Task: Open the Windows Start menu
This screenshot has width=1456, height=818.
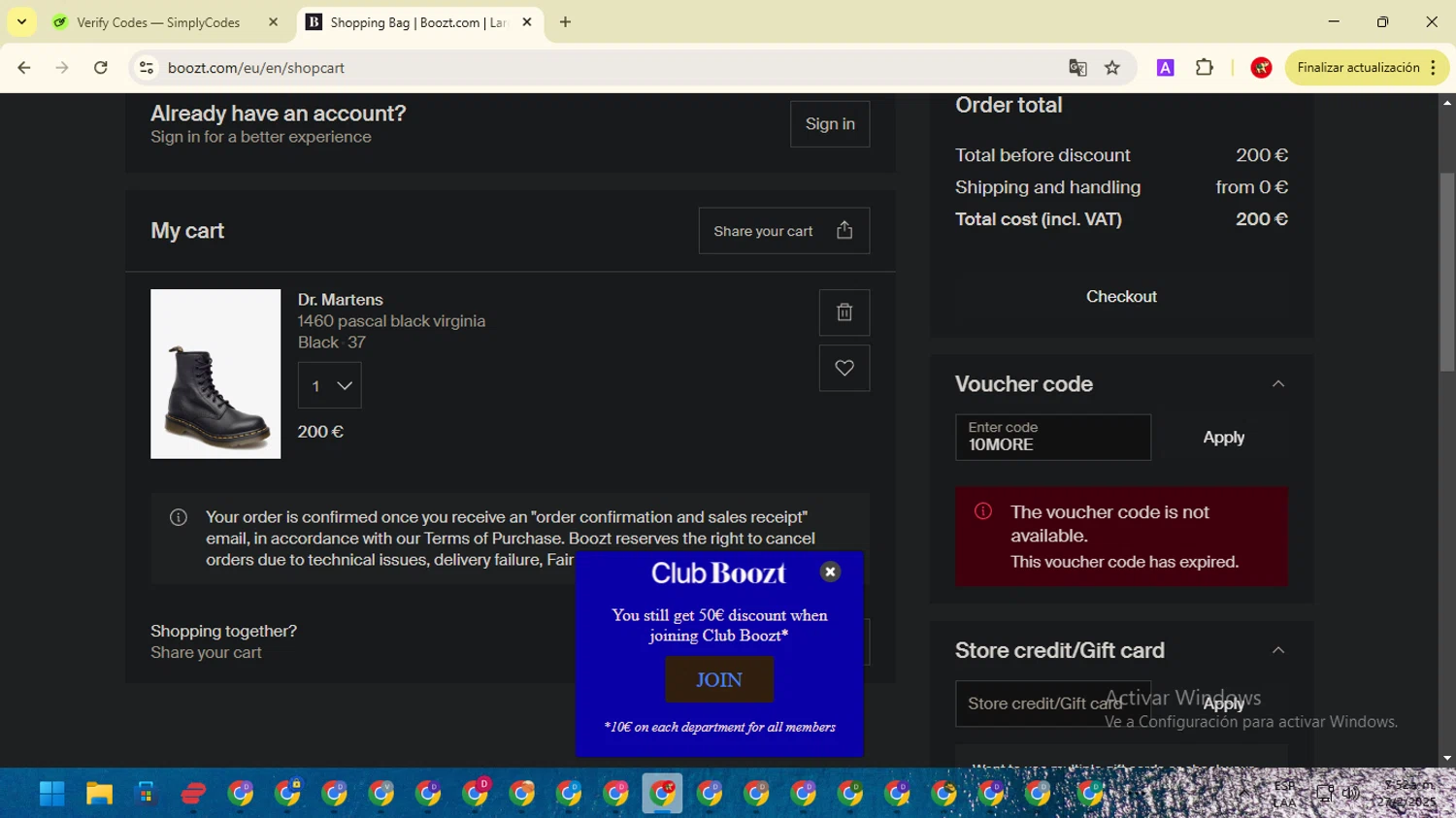Action: point(51,794)
